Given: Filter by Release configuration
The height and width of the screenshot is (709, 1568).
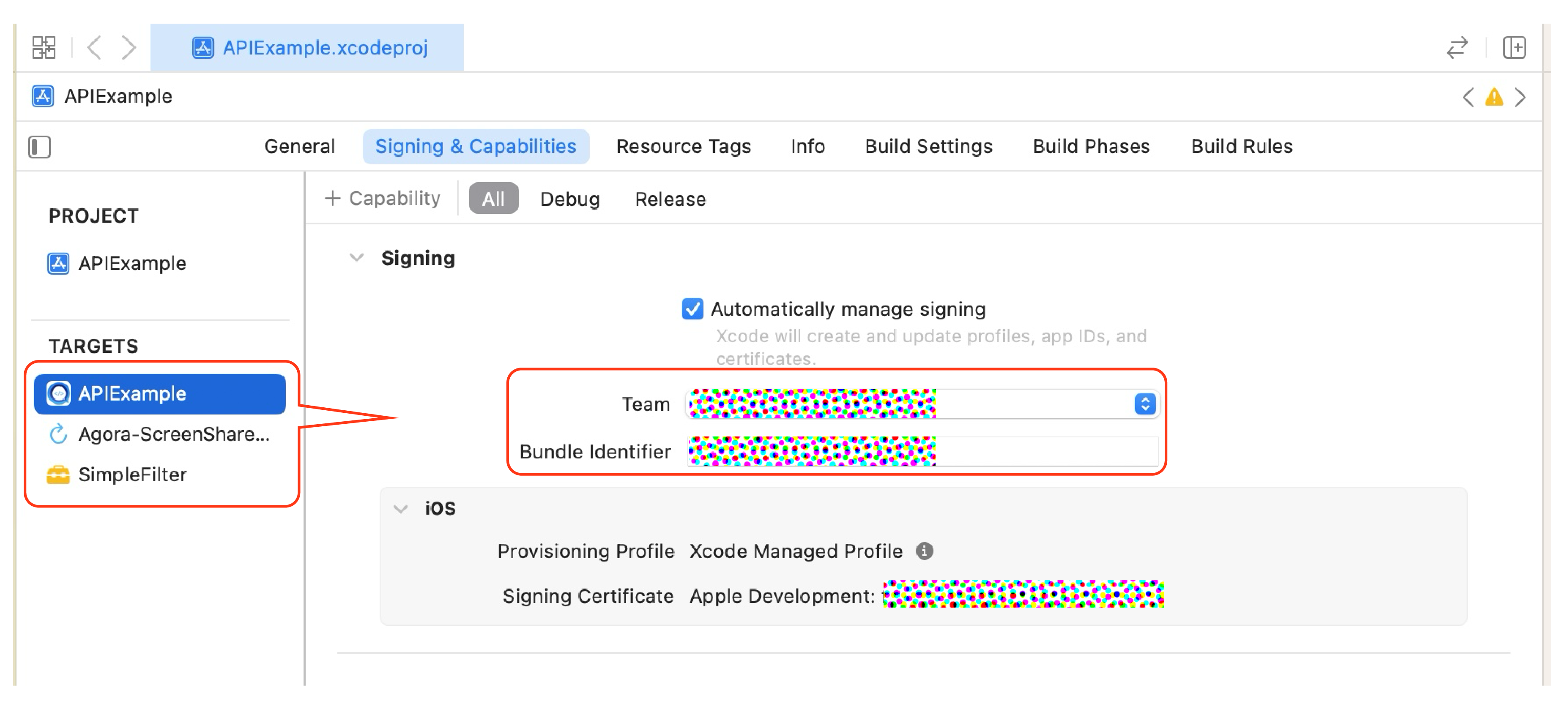Looking at the screenshot, I should [x=670, y=199].
